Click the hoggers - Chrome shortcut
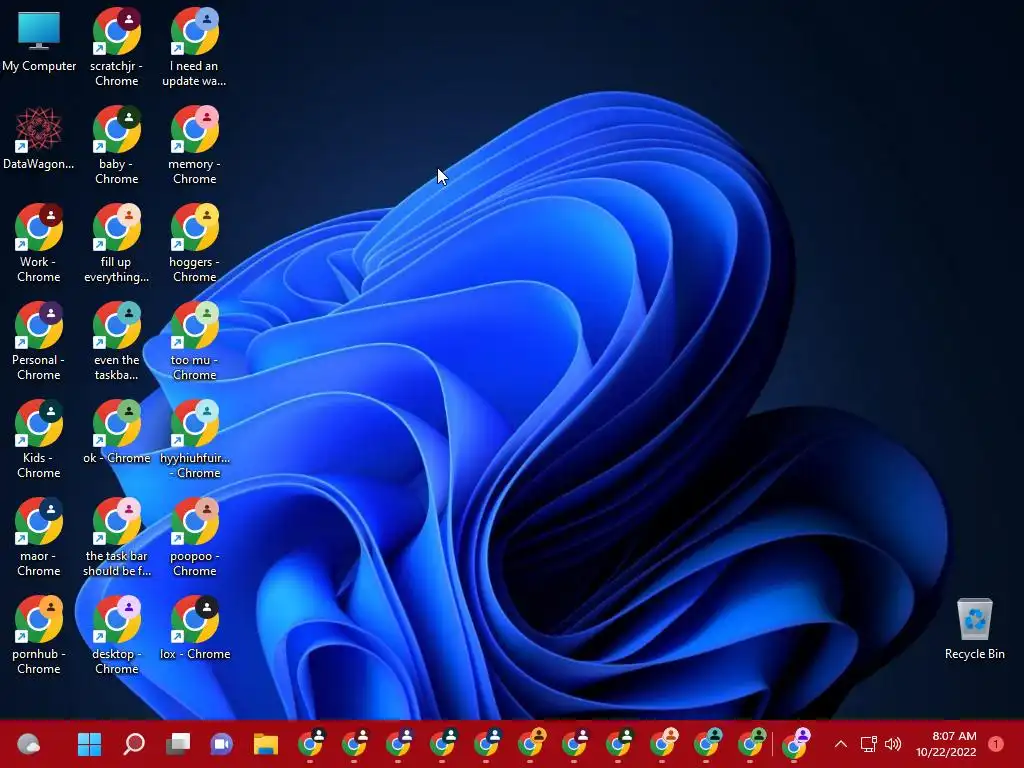The width and height of the screenshot is (1024, 768). pyautogui.click(x=194, y=244)
